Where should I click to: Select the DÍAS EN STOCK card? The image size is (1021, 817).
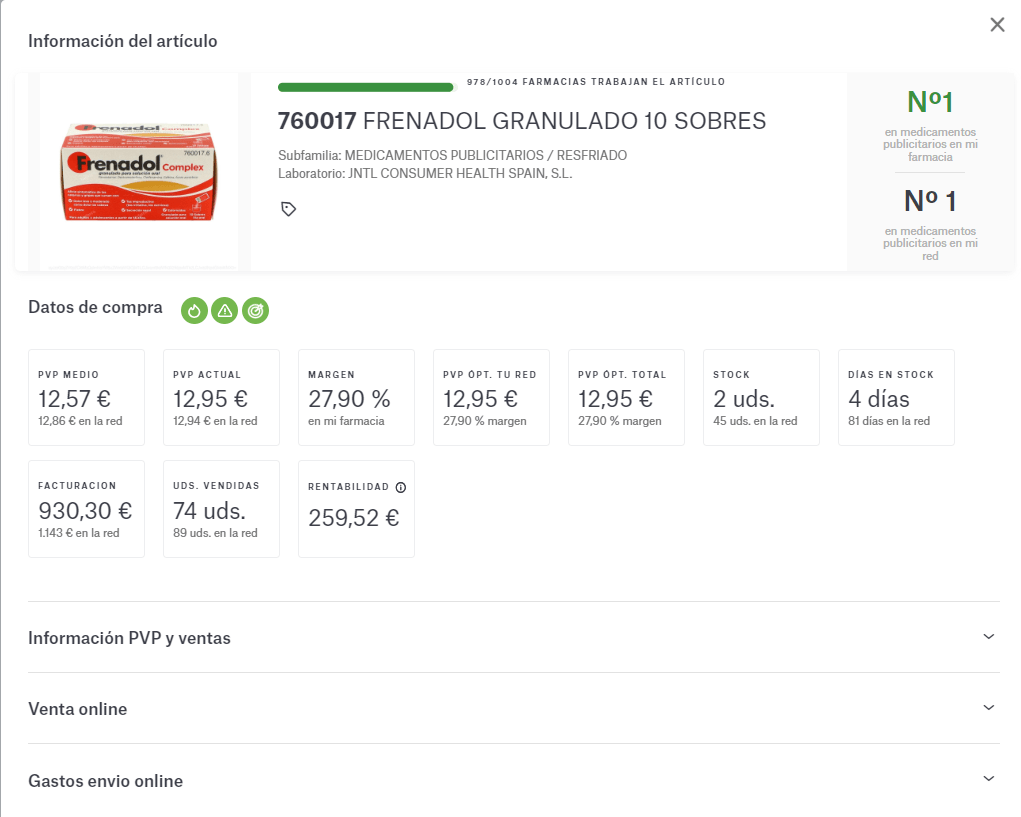click(896, 398)
